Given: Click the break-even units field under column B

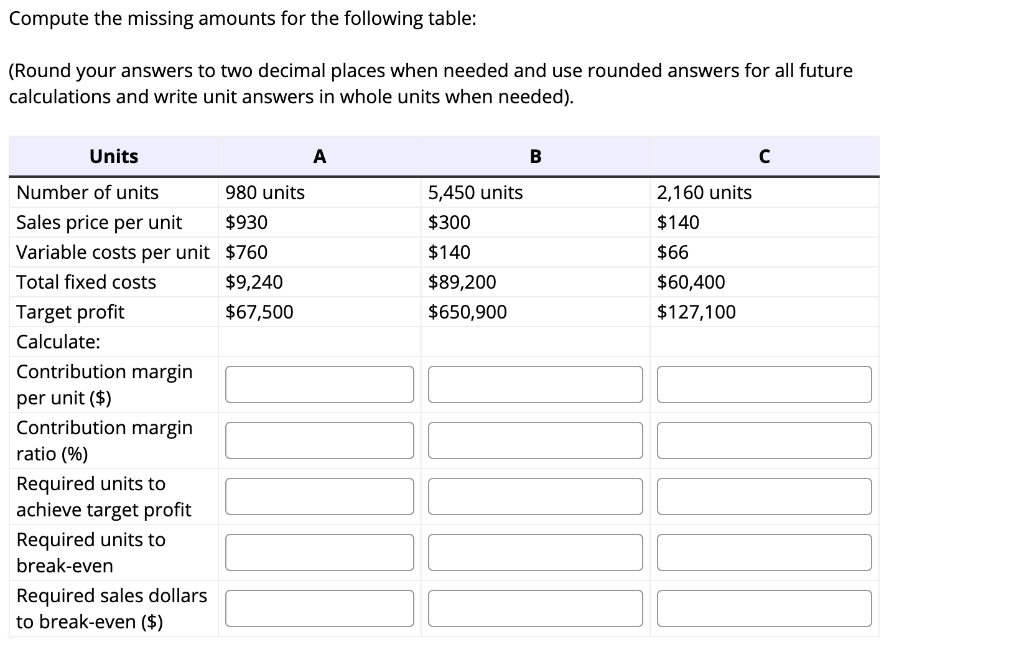Looking at the screenshot, I should 535,551.
